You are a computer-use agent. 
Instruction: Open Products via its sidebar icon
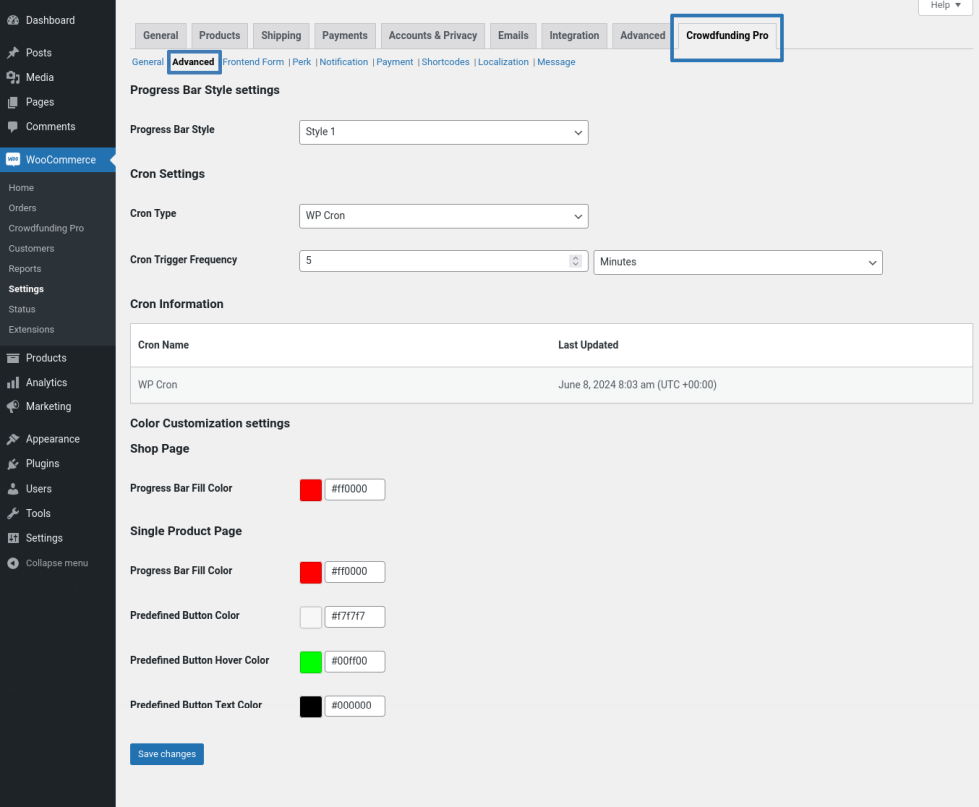[x=13, y=358]
